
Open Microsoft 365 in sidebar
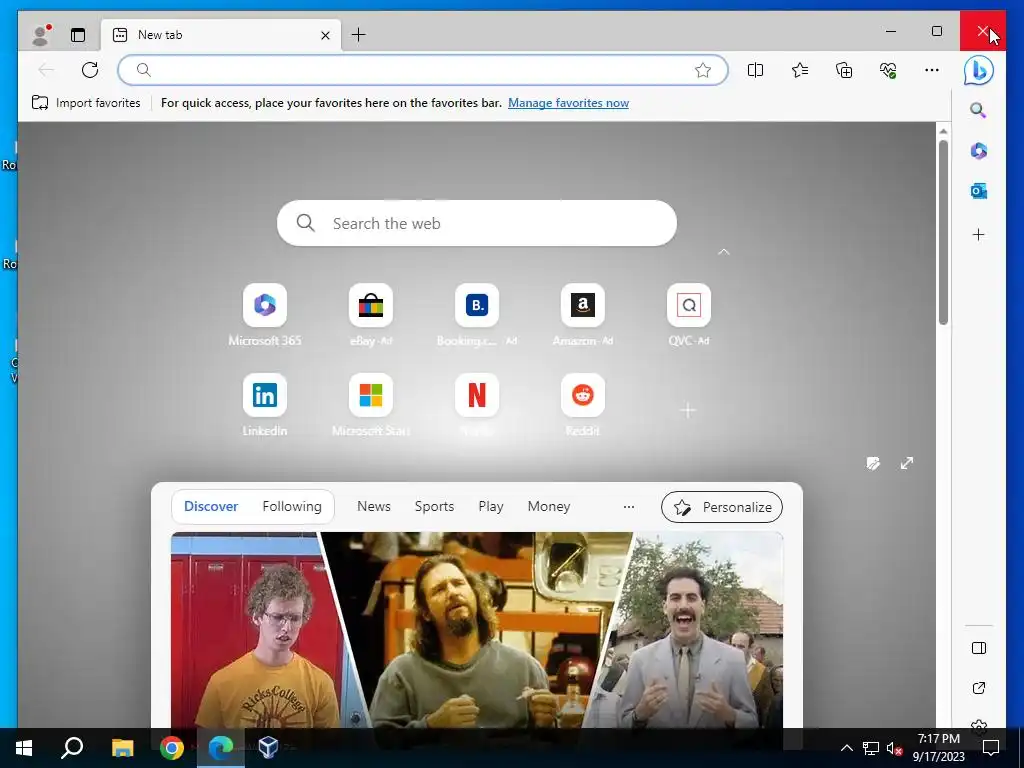coord(978,151)
